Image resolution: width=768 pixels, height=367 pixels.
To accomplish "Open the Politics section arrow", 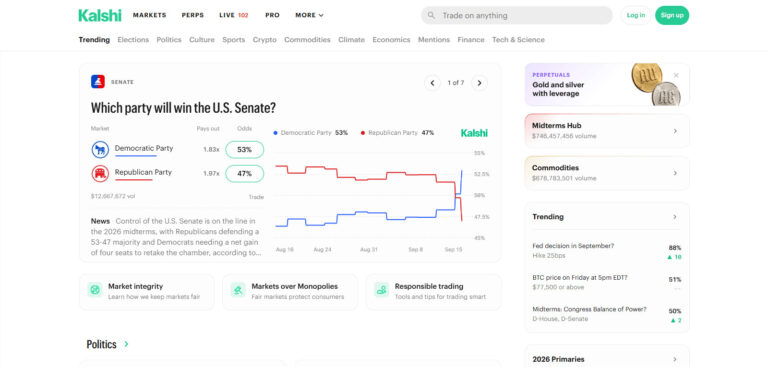I will pyautogui.click(x=126, y=344).
